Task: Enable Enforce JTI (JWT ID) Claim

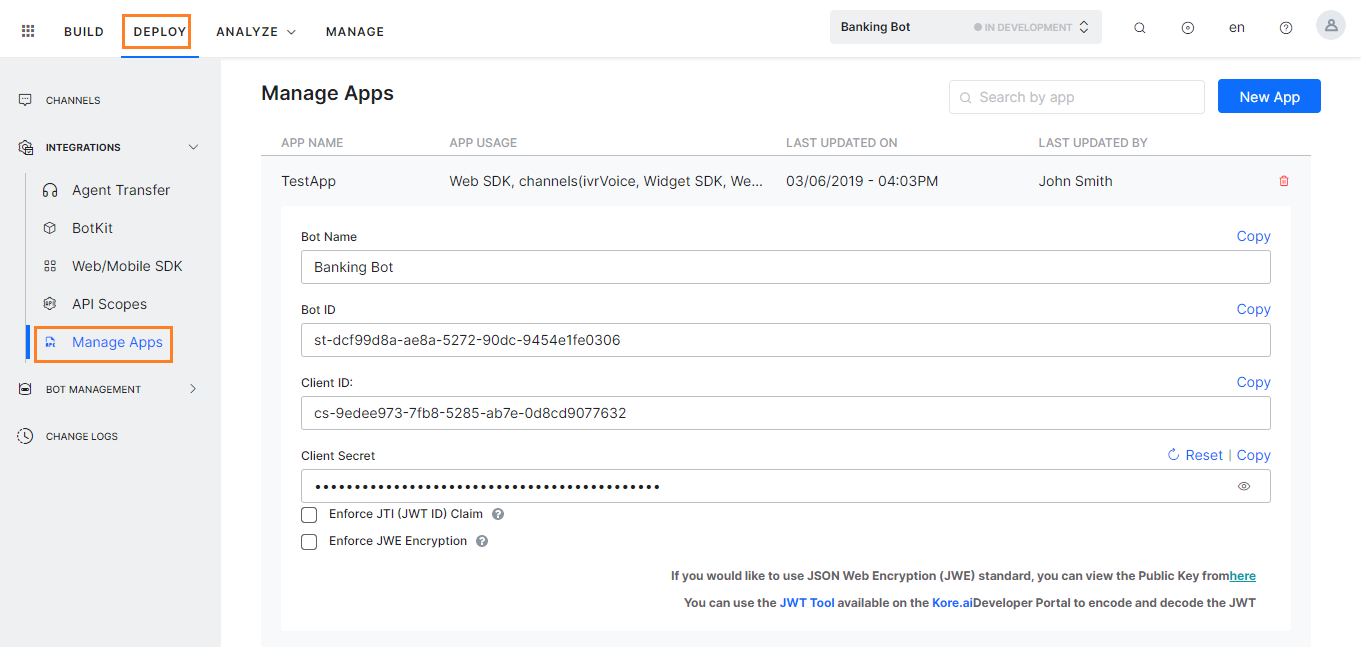Action: (309, 514)
